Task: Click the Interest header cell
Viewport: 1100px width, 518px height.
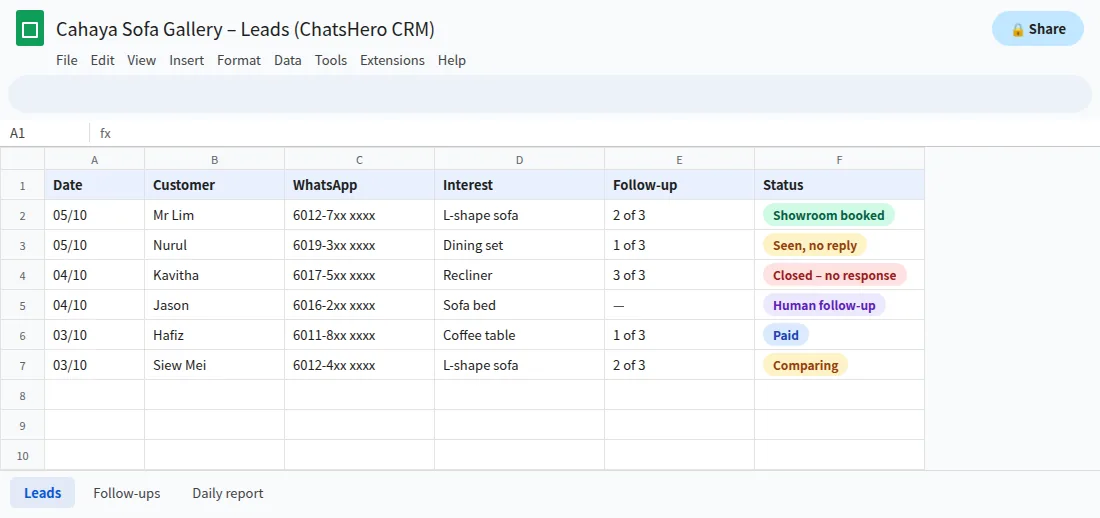Action: [520, 185]
